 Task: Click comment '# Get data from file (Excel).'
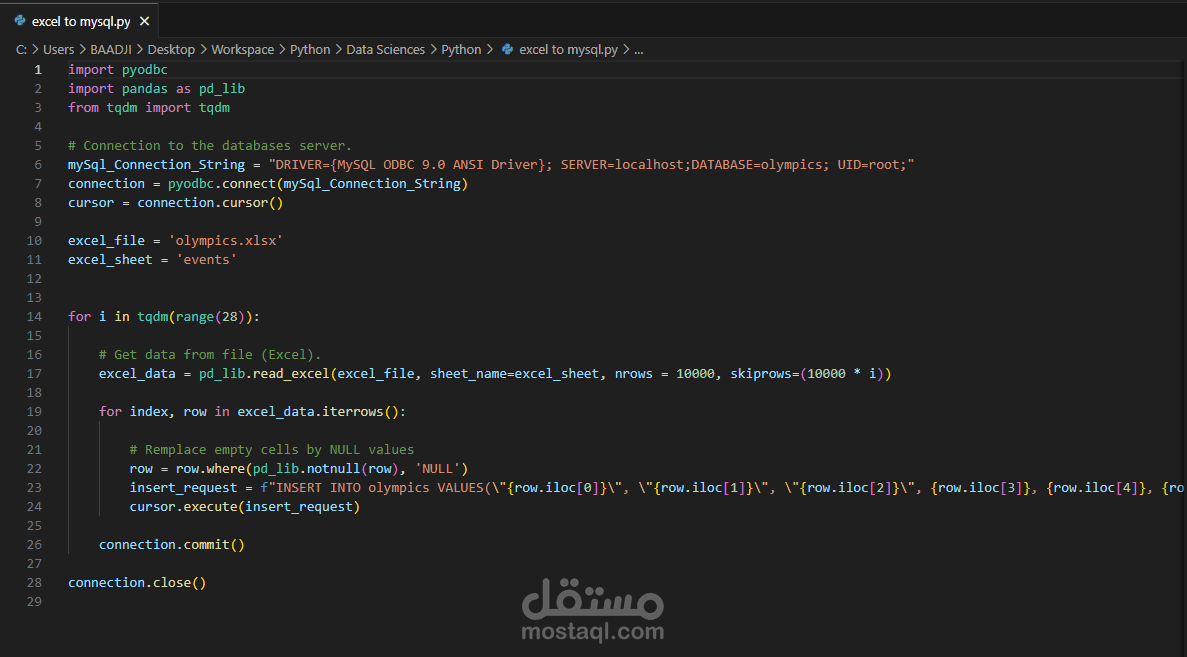pyautogui.click(x=210, y=354)
